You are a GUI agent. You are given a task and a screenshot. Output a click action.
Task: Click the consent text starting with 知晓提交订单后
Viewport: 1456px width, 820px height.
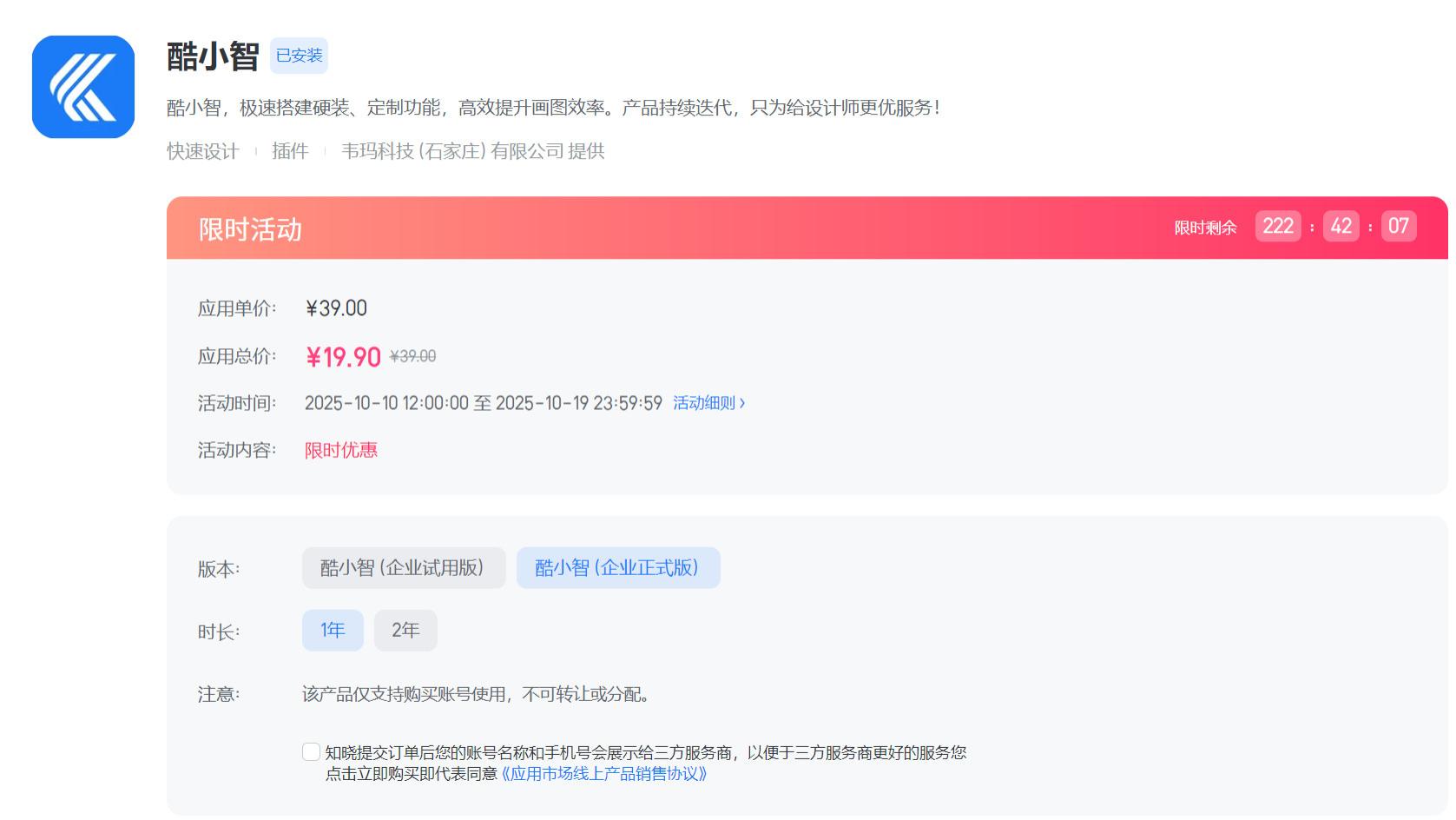coord(646,752)
